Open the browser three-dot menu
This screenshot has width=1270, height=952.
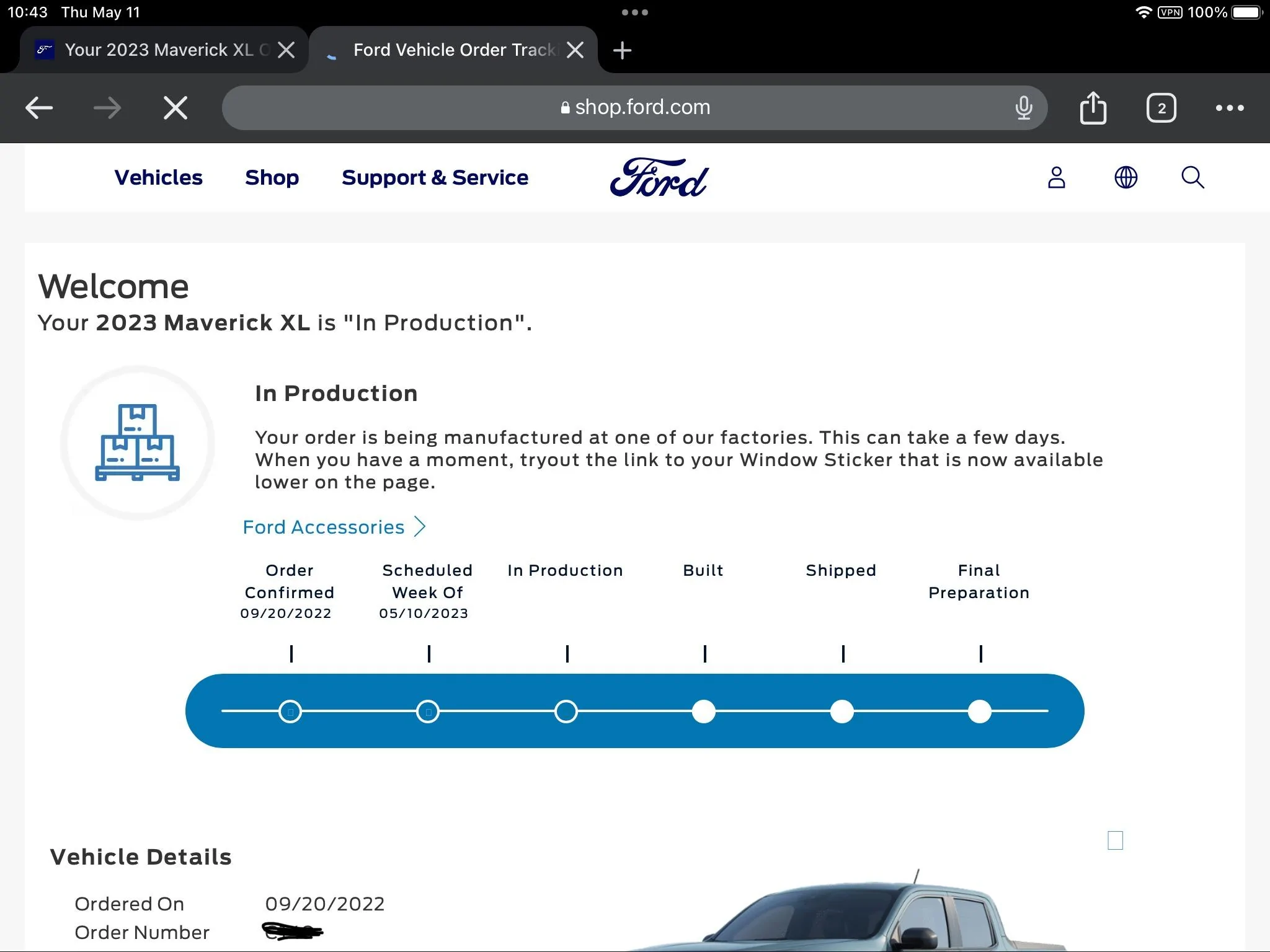[1230, 108]
